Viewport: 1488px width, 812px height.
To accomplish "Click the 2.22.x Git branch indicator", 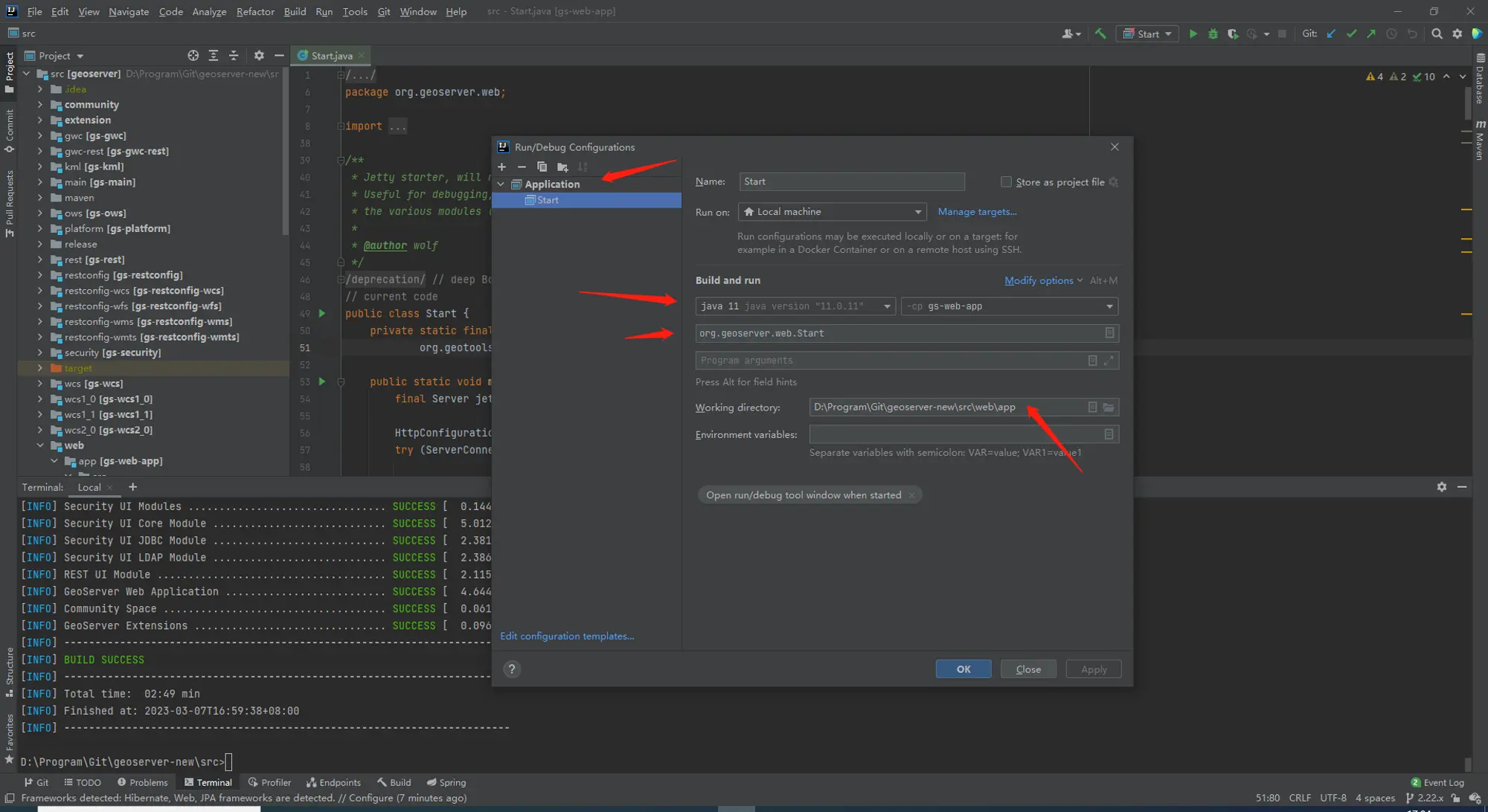I will point(1426,798).
